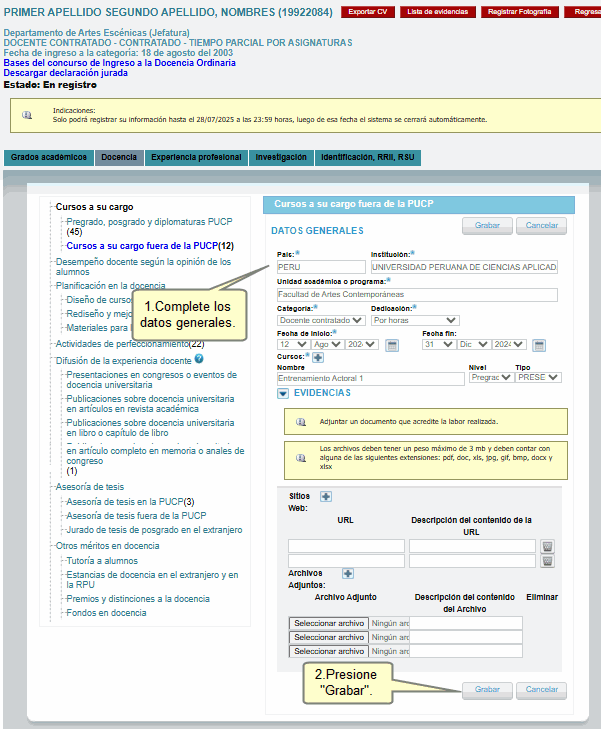Click the third Seleccionar archivo button
This screenshot has height=729, width=601.
point(329,651)
